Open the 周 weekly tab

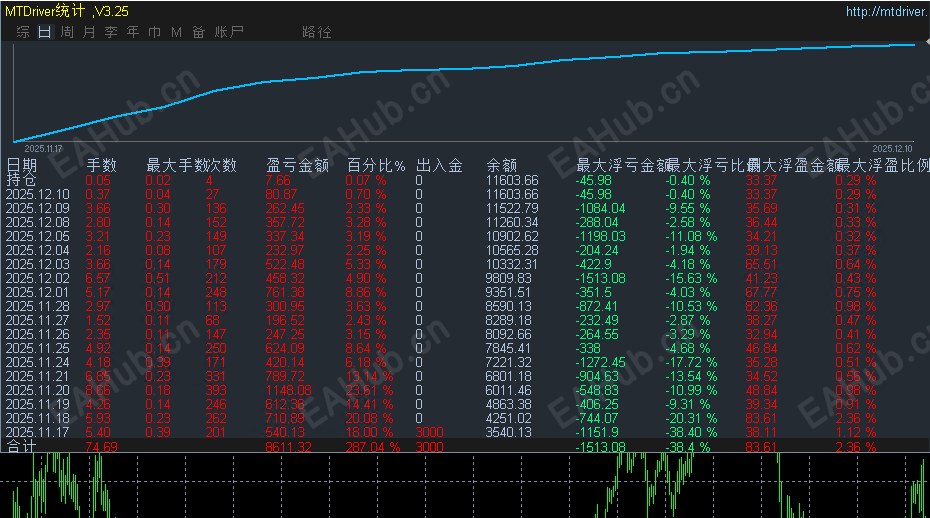67,32
